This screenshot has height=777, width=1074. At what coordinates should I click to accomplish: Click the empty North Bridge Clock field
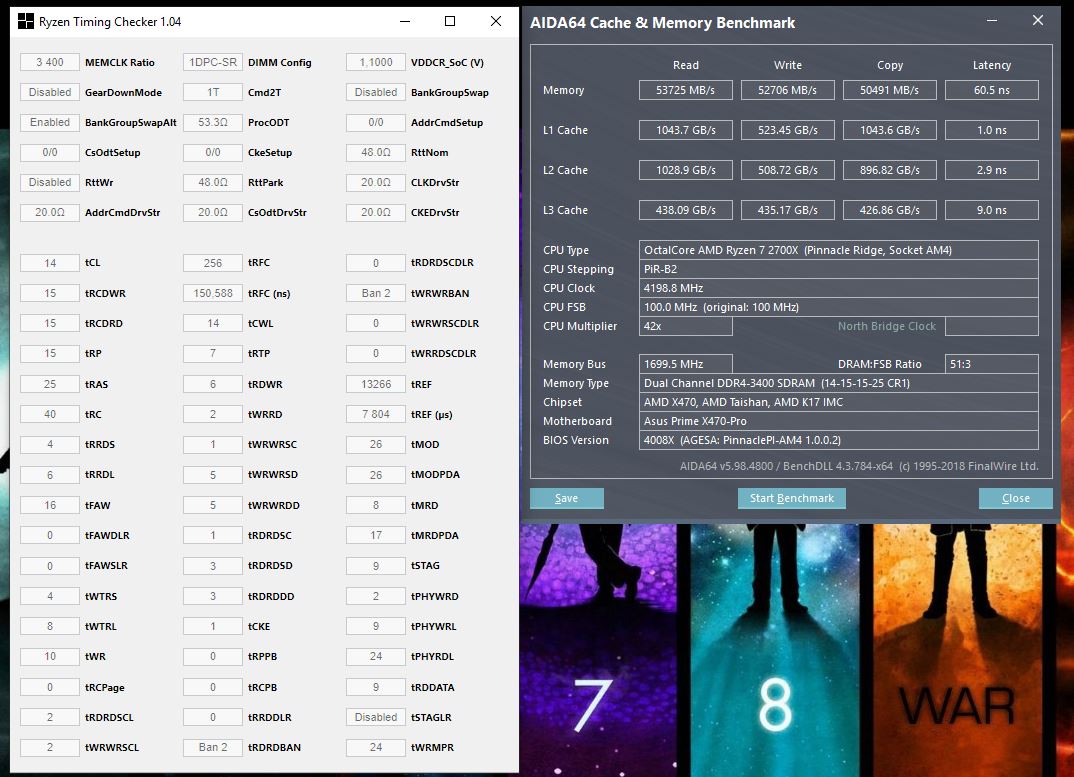[x=992, y=326]
